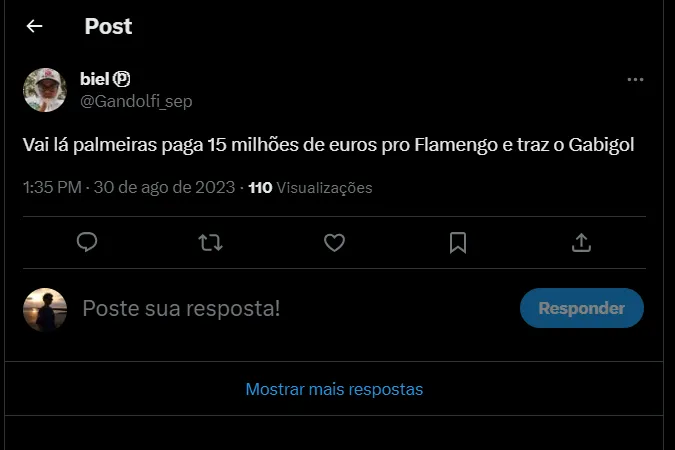Like the post with the heart icon
This screenshot has height=450, width=675.
334,242
